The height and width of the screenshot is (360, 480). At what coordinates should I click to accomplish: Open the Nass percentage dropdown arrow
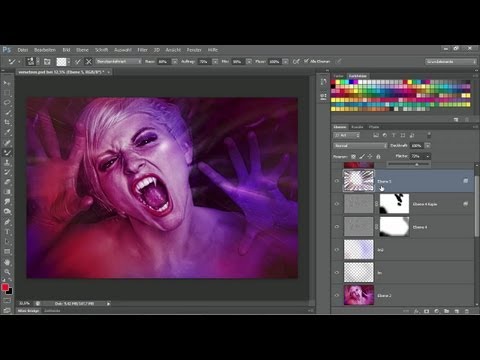click(175, 62)
